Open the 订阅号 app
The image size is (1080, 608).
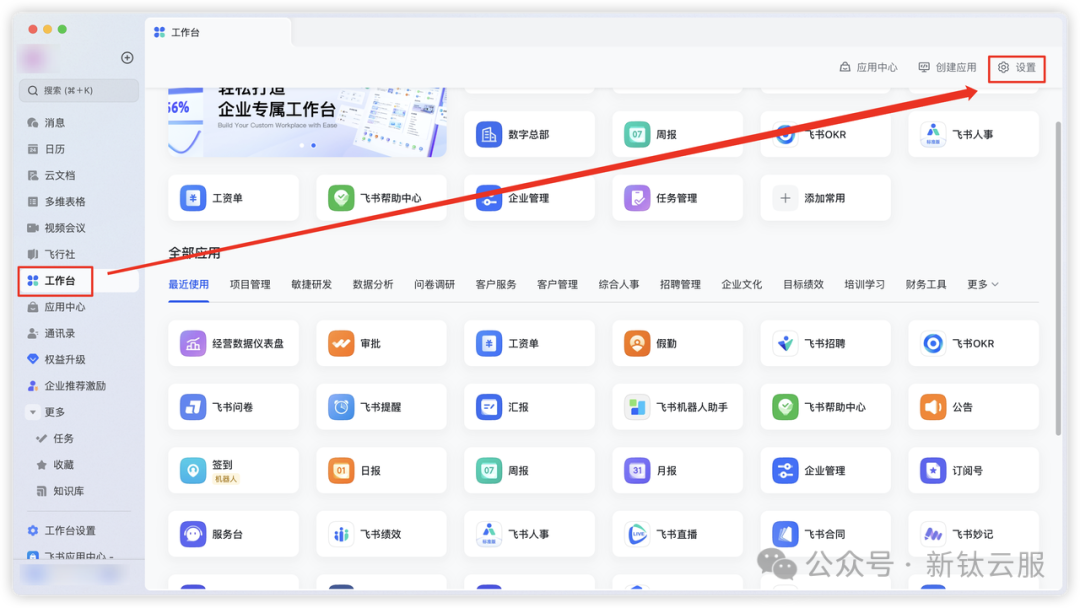point(973,470)
